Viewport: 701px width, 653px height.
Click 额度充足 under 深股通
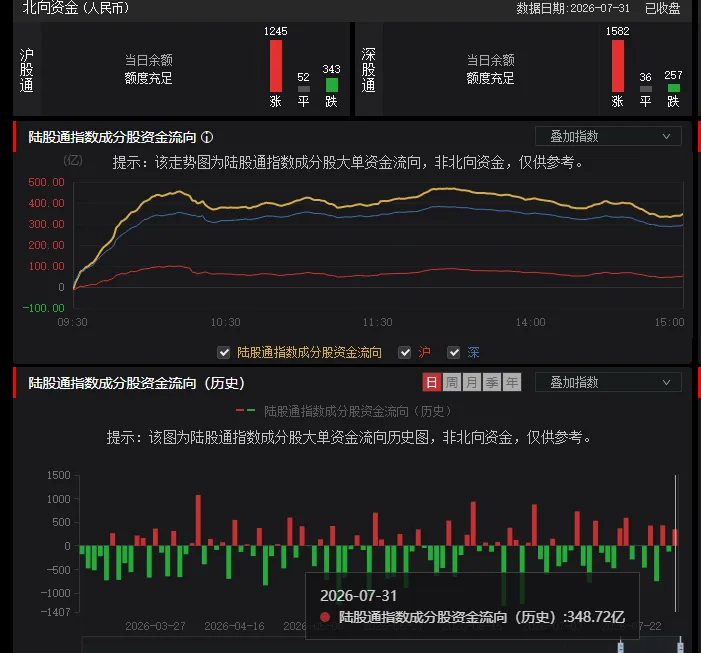pos(490,79)
